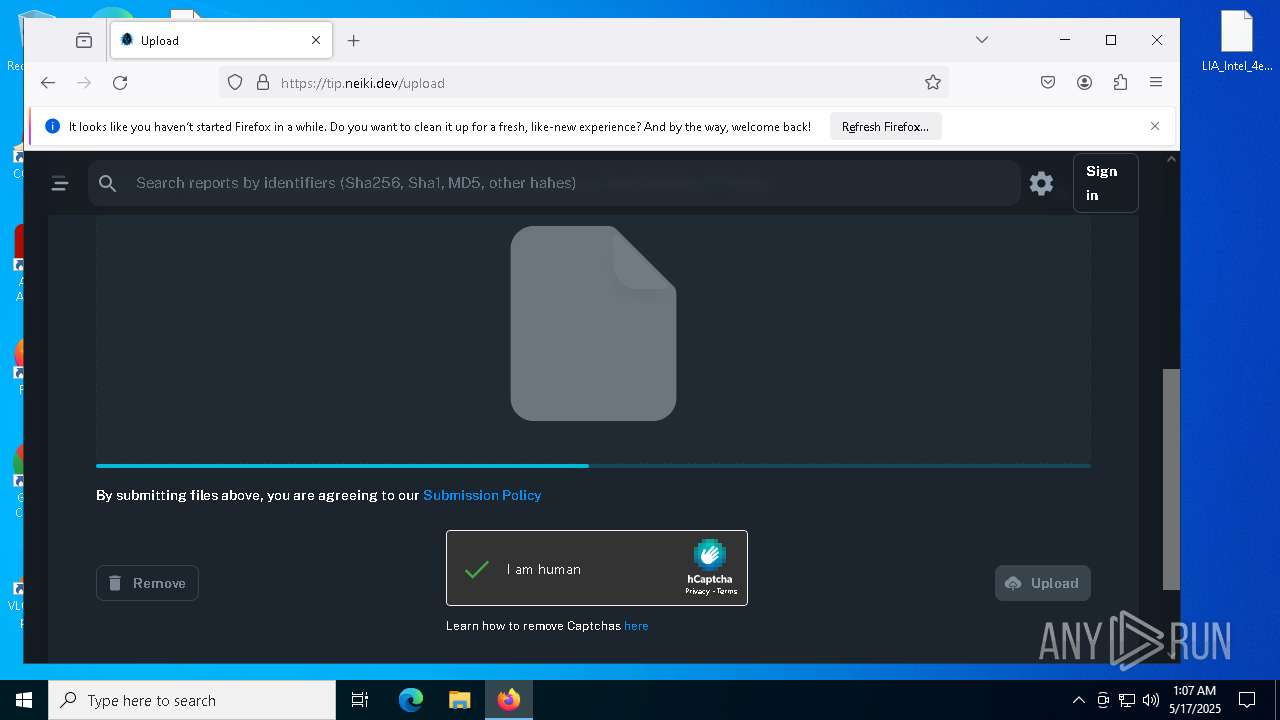Viewport: 1280px width, 720px height.
Task: Open the Pocket save icon
Action: pyautogui.click(x=1048, y=83)
